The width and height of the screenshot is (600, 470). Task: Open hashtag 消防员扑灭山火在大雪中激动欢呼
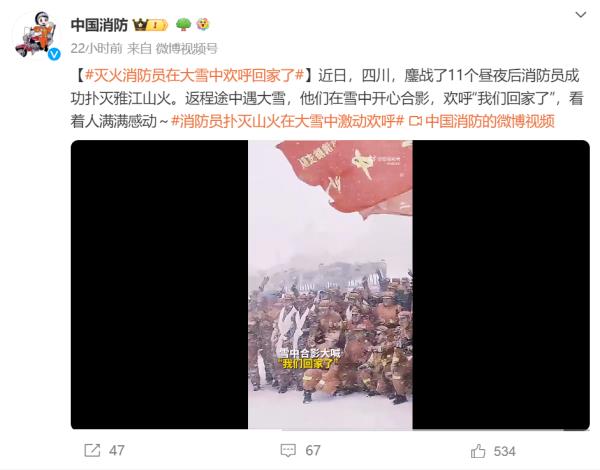coord(287,121)
